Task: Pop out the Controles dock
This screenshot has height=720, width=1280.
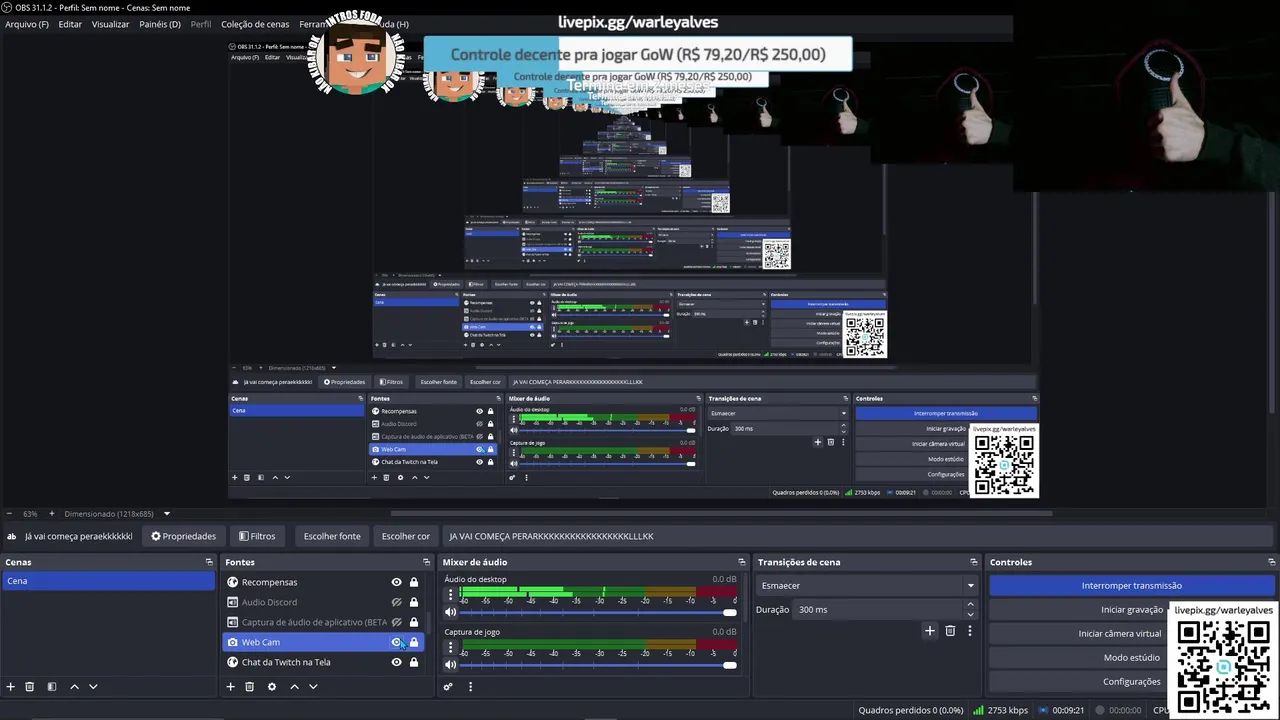Action: pos(1271,562)
